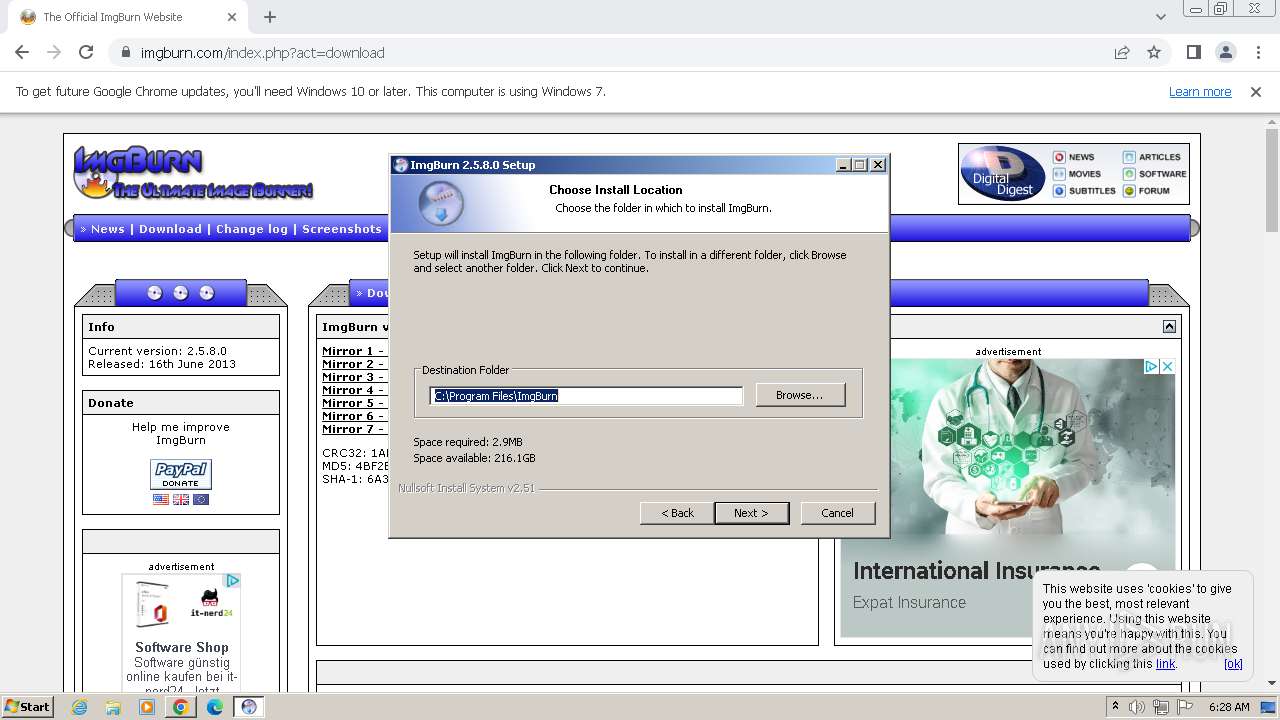
Task: Open Chrome three-dot menu
Action: (1258, 53)
